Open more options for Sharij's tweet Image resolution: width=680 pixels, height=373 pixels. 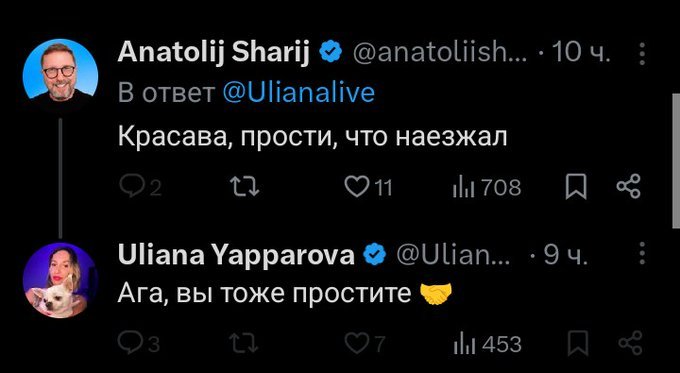(642, 54)
